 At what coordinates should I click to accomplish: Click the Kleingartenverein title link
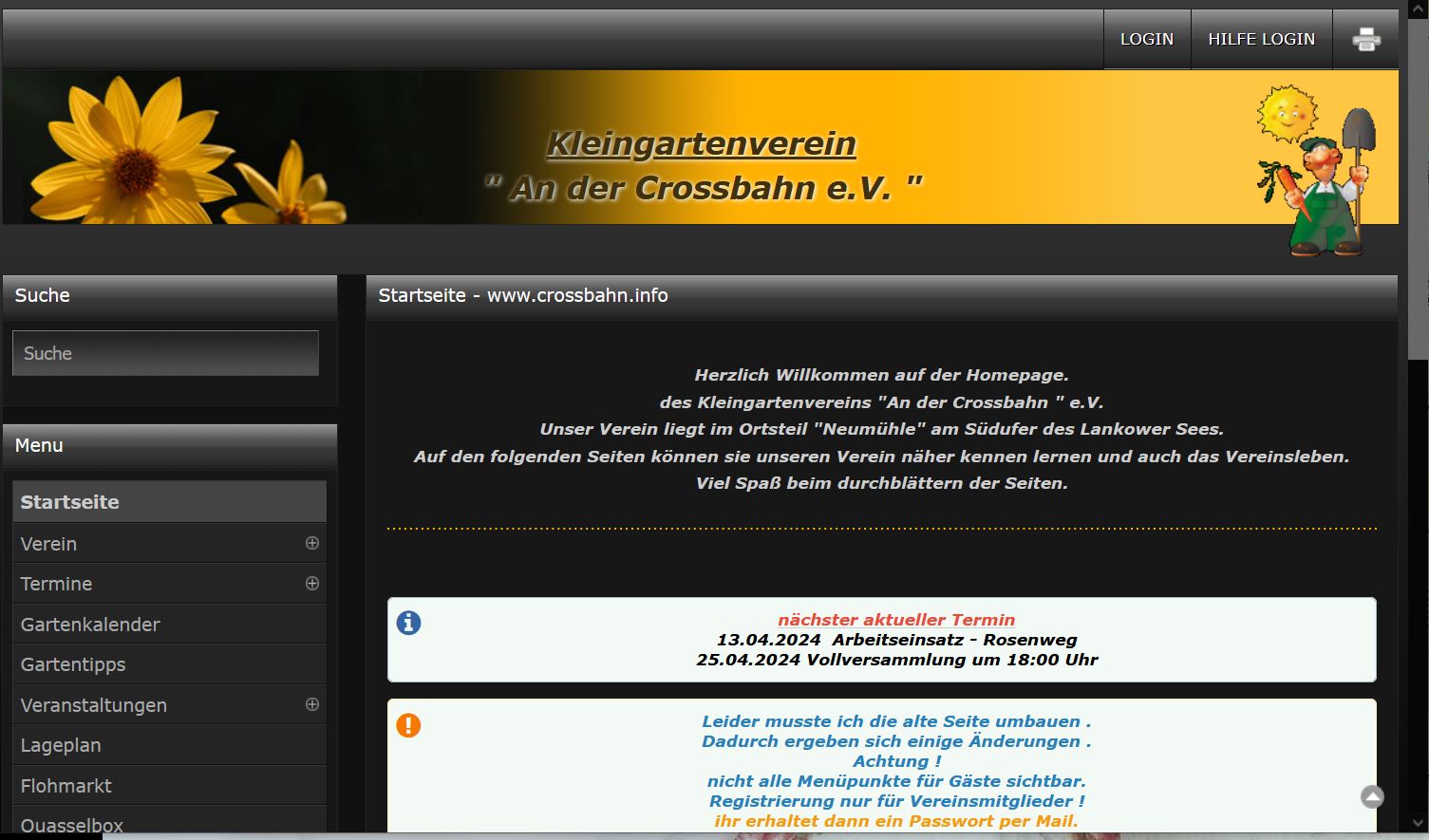coord(701,144)
